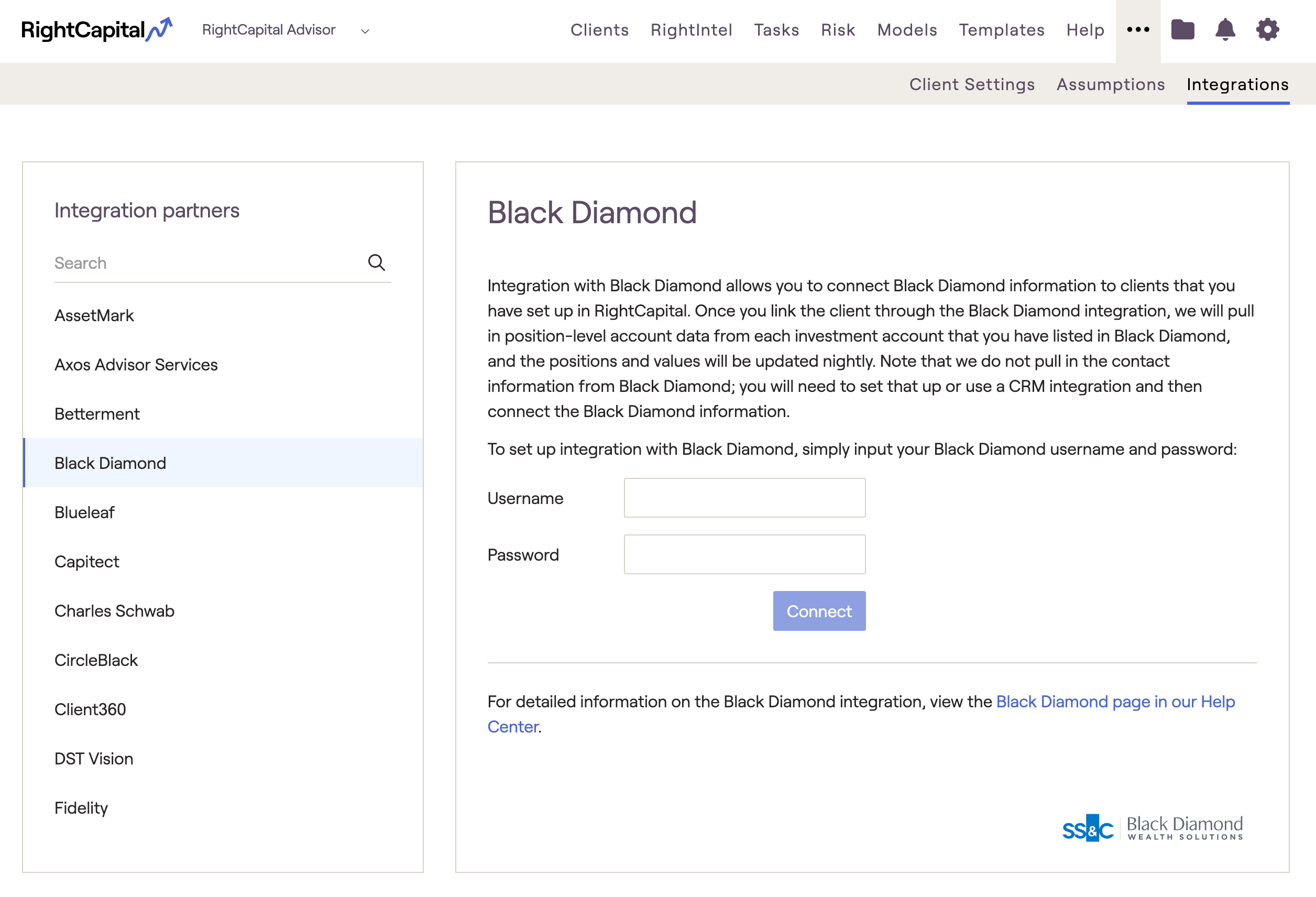Select Client360 partner
The image size is (1316, 897).
coord(223,709)
